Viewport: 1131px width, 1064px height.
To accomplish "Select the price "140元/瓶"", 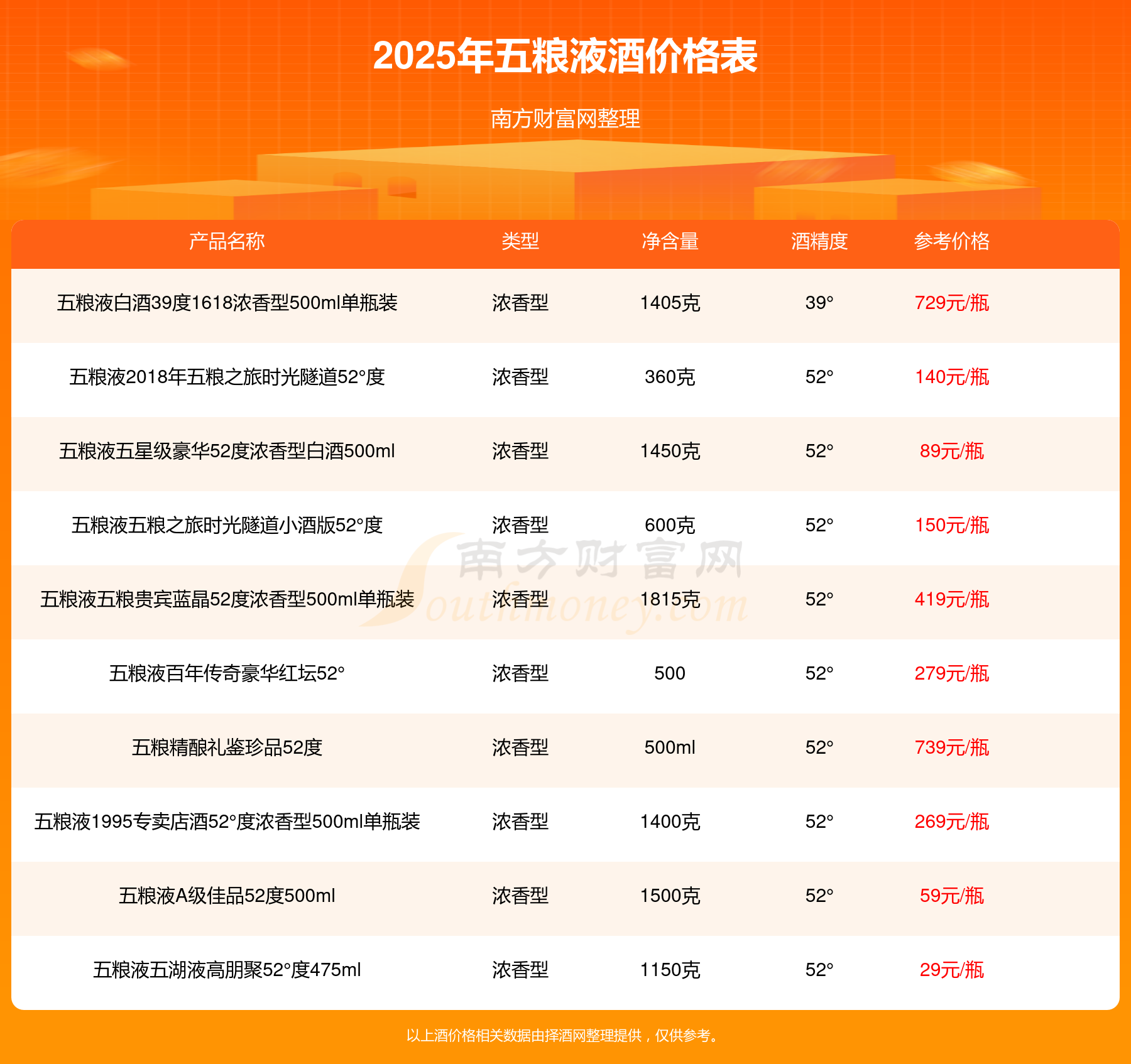I will point(952,377).
